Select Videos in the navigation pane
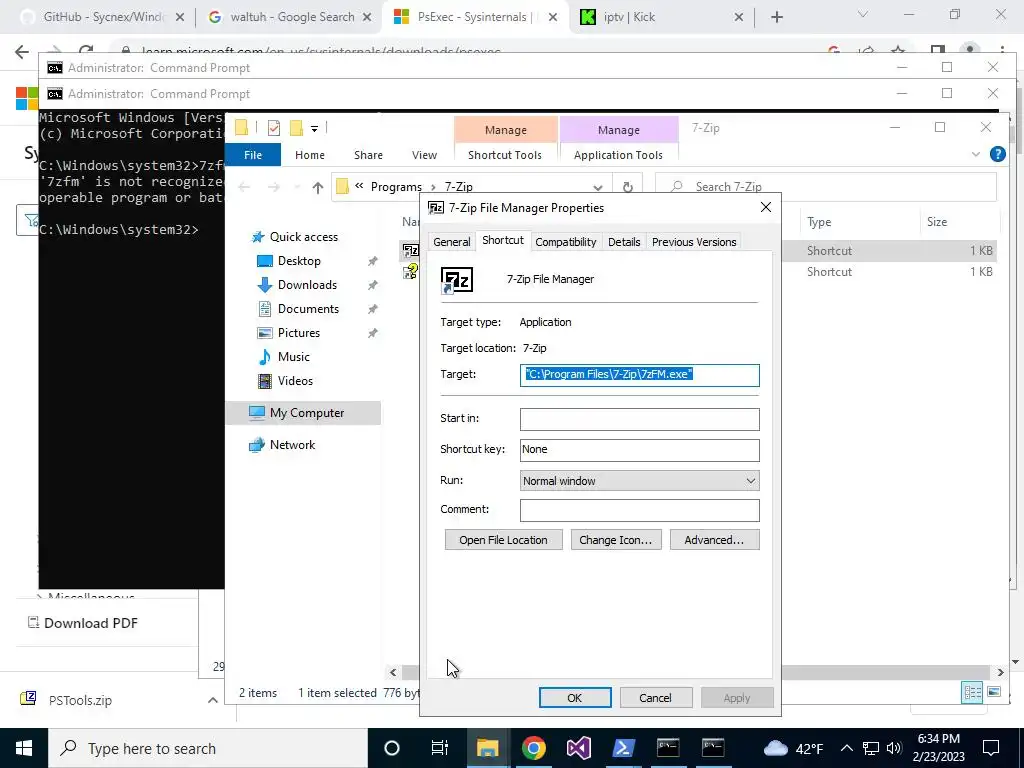The height and width of the screenshot is (768, 1024). tap(295, 381)
